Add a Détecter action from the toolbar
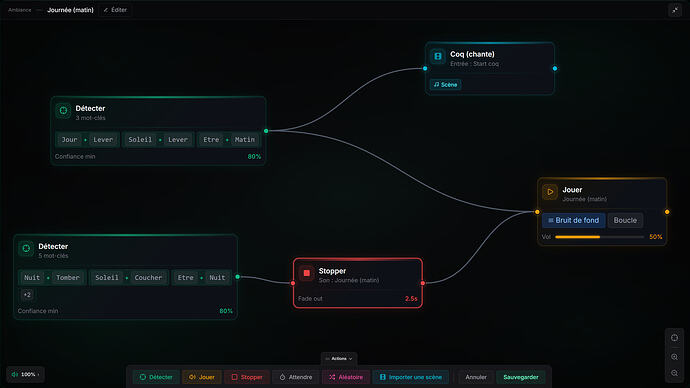Viewport: 690px width, 388px height. (156, 377)
